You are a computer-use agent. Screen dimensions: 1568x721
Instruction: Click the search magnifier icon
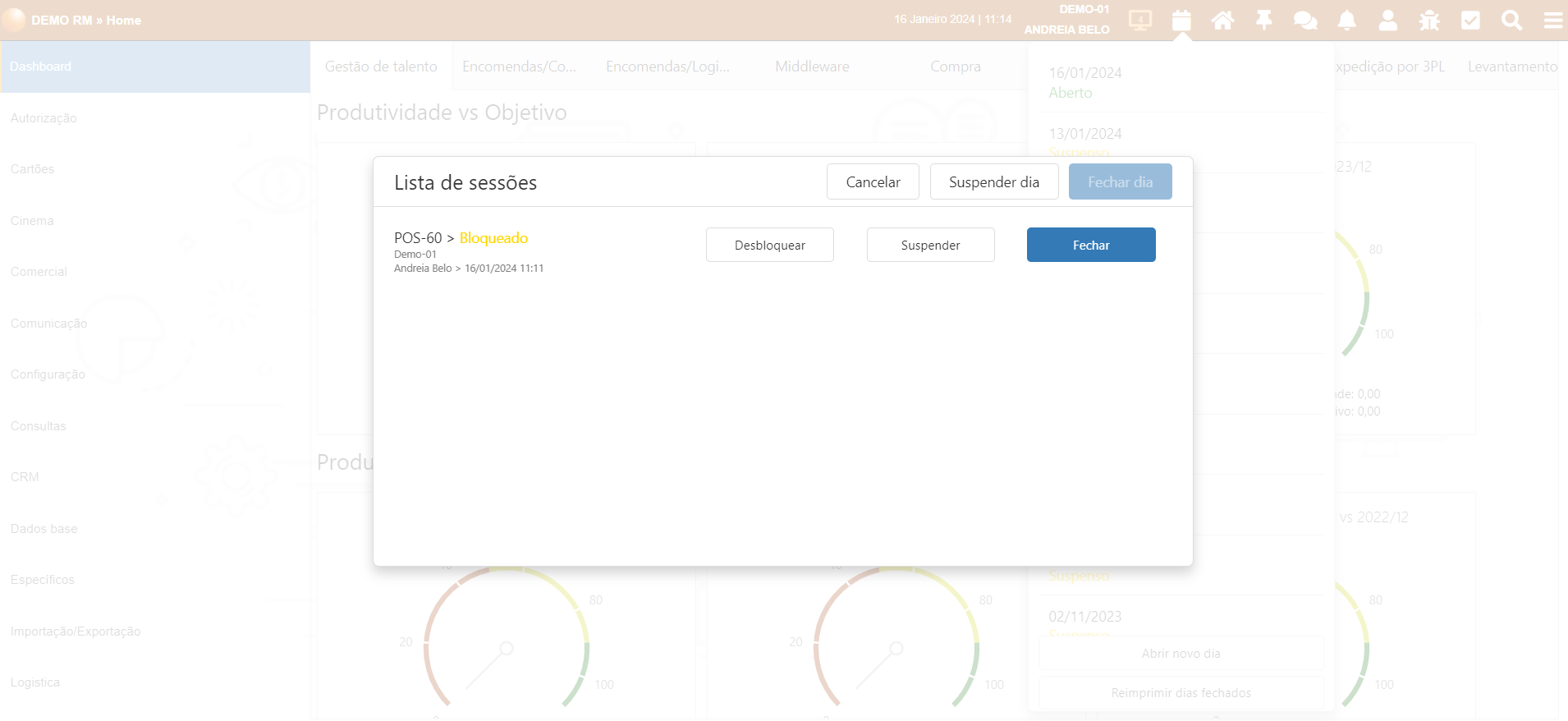pos(1511,20)
